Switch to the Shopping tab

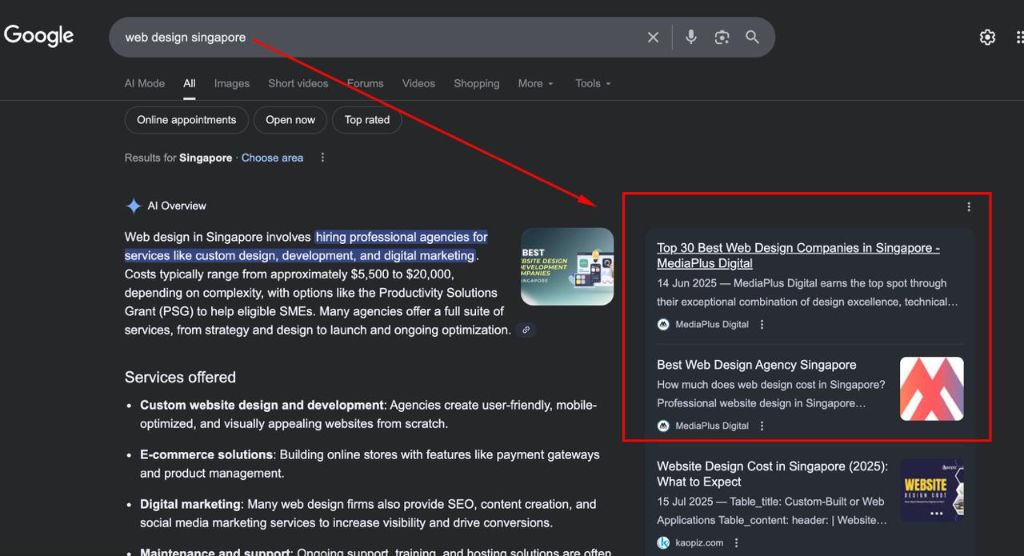pos(477,84)
